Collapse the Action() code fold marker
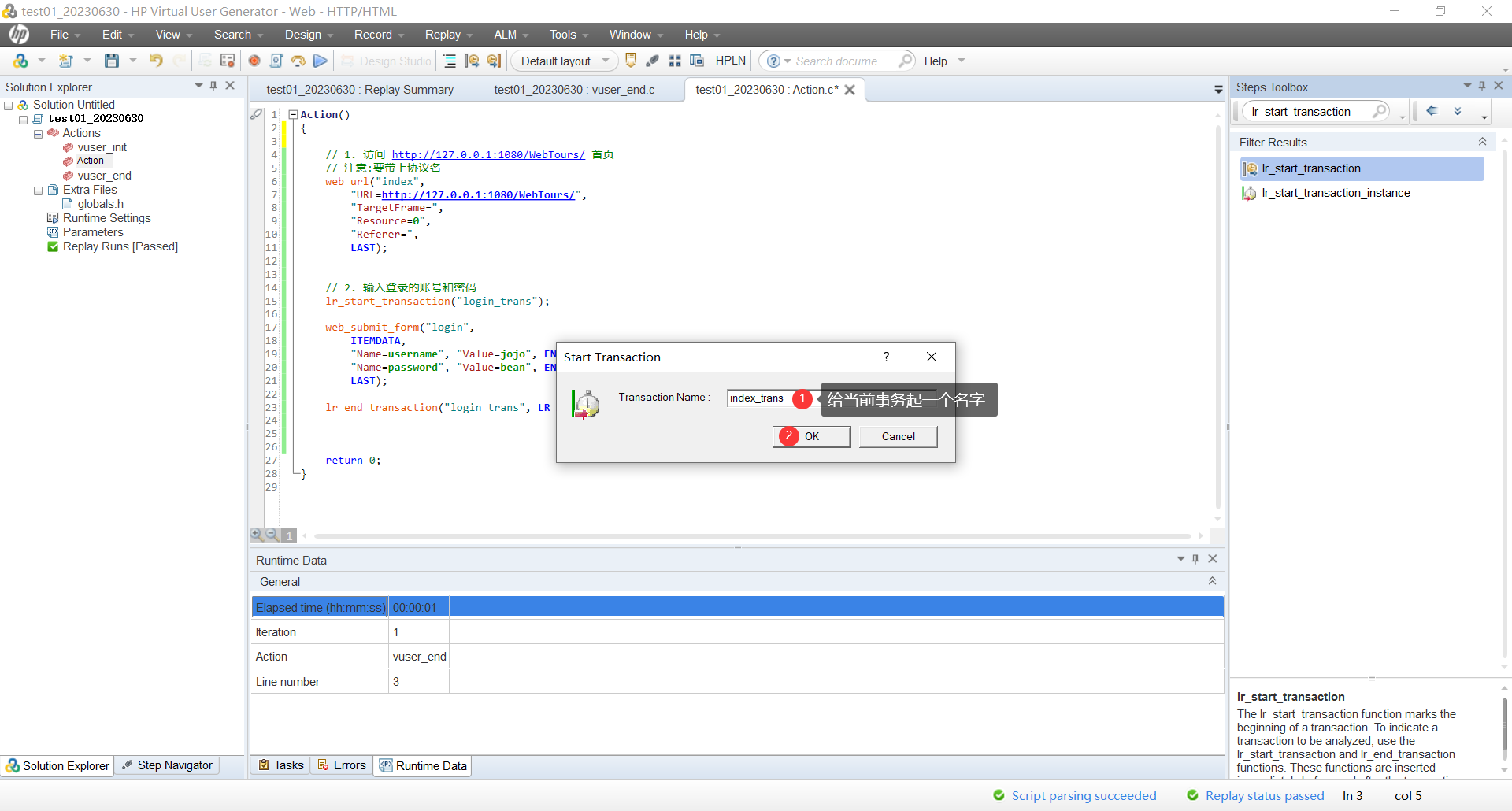Screen dimensions: 1512x811 [293, 114]
